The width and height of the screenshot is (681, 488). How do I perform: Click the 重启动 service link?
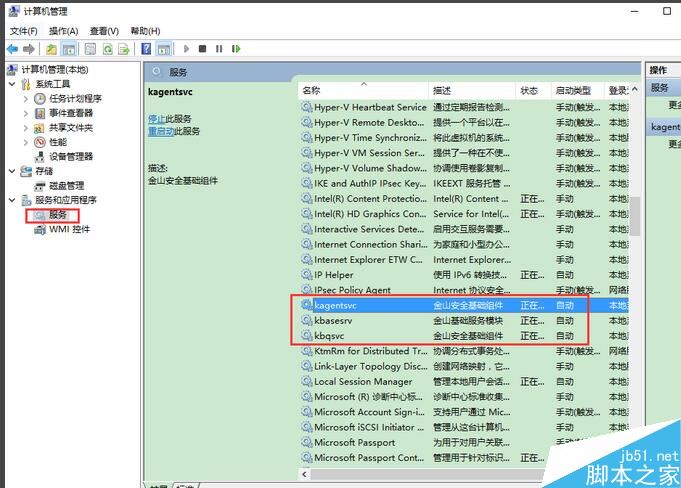[x=160, y=131]
